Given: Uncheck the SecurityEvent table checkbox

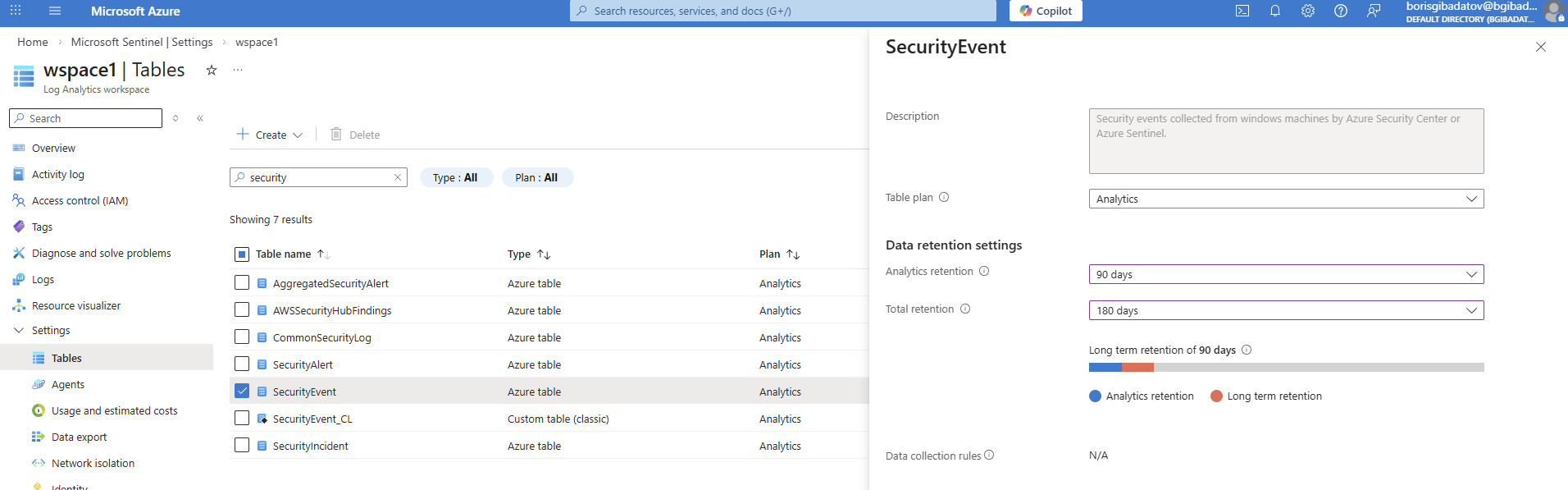Looking at the screenshot, I should [x=242, y=391].
